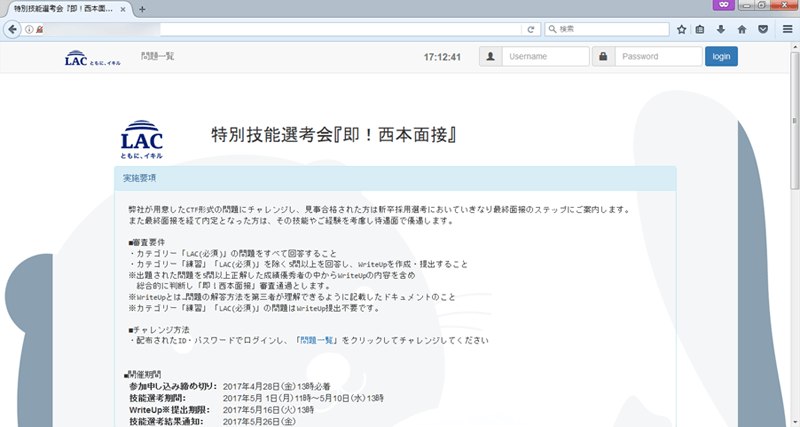Click the 技能選考結果通知 label

point(166,421)
